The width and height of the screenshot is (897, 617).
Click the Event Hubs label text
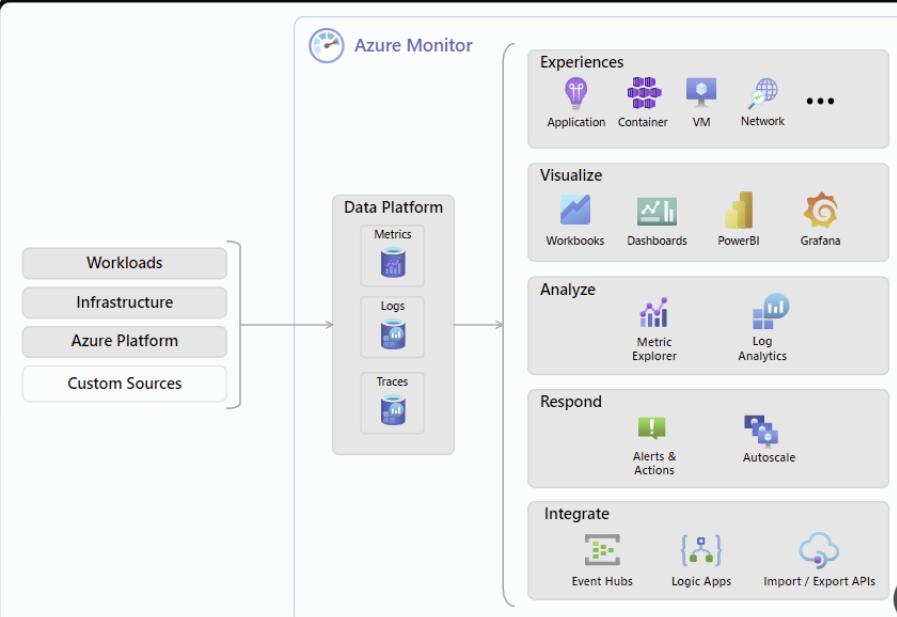pos(602,581)
